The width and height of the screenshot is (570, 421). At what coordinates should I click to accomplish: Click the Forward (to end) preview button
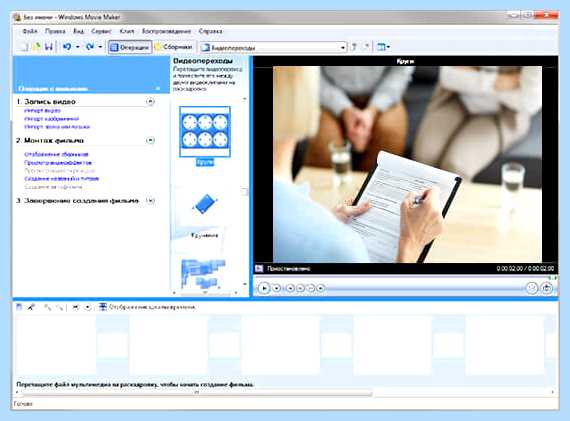coord(321,288)
